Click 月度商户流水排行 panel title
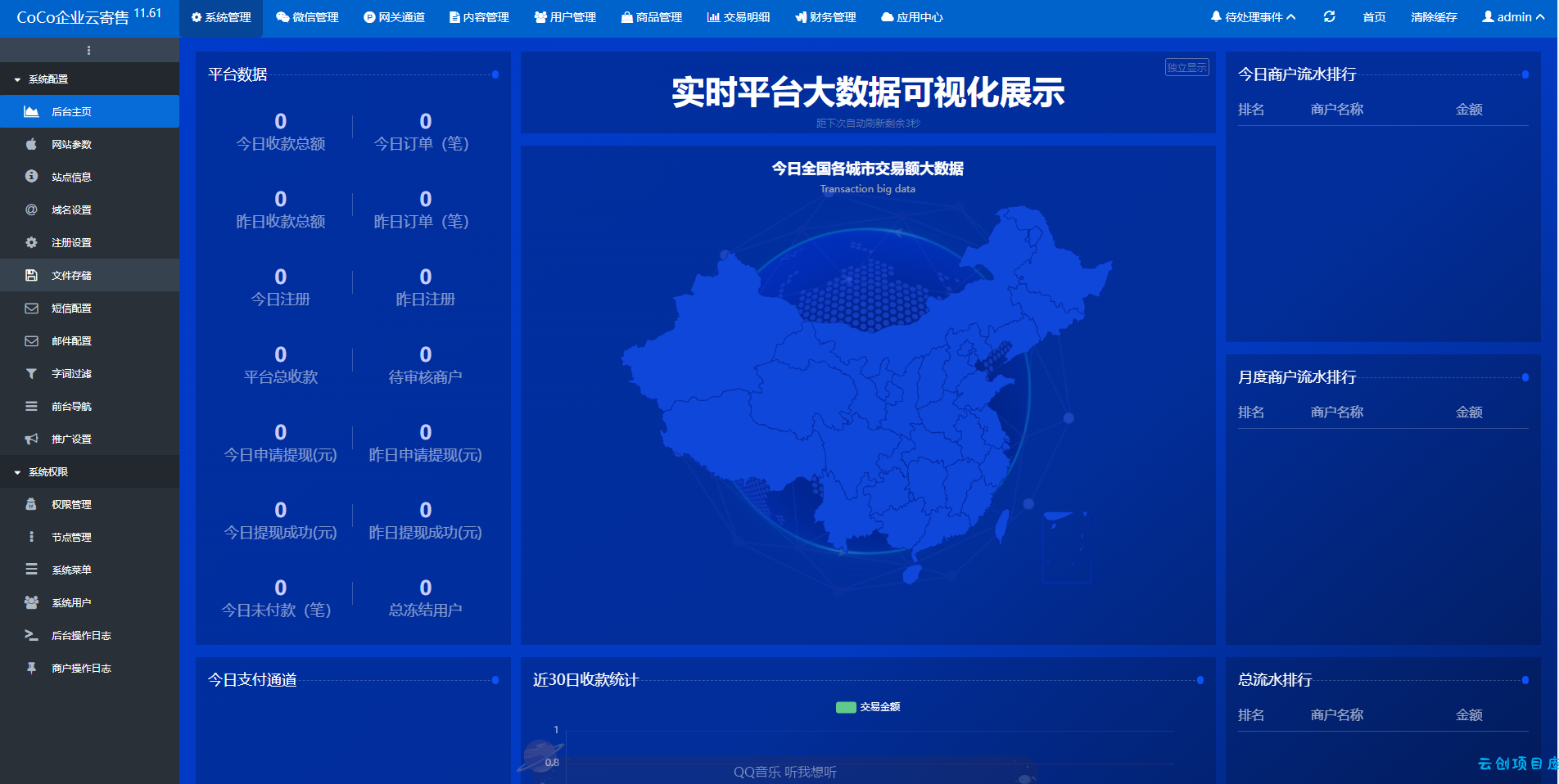Viewport: 1559px width, 784px height. tap(1297, 377)
